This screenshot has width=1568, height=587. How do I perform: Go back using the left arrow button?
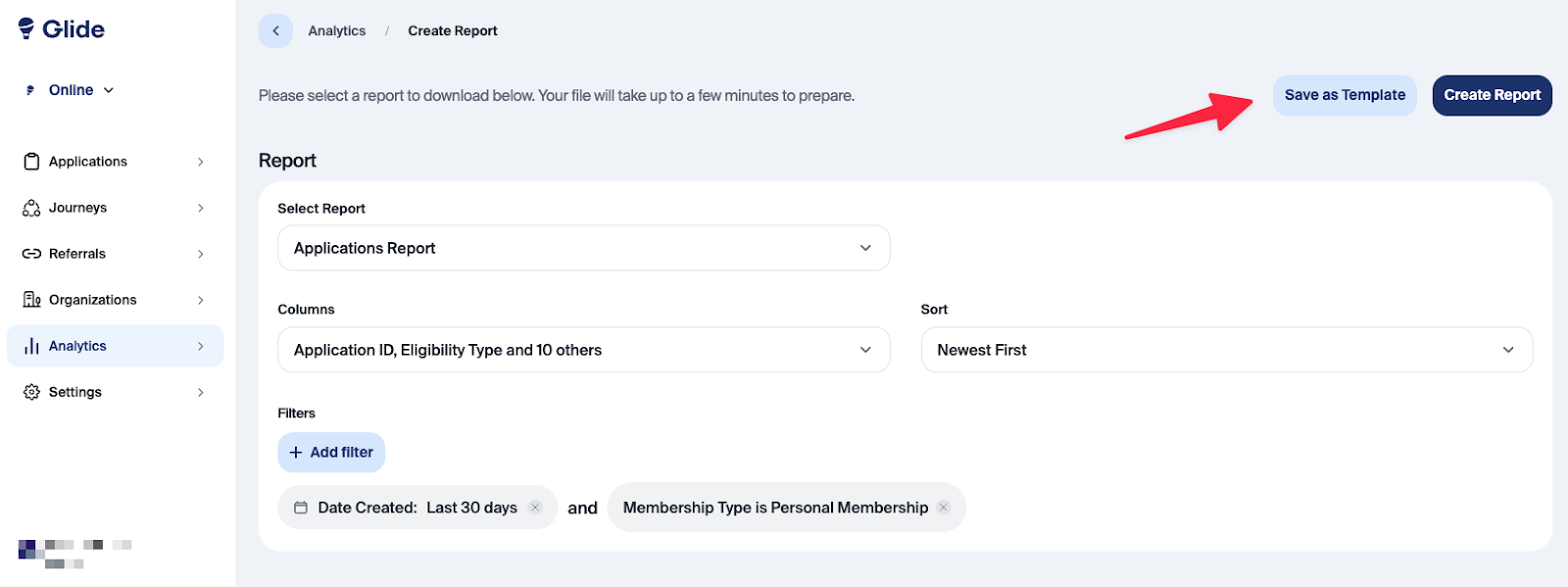click(275, 31)
